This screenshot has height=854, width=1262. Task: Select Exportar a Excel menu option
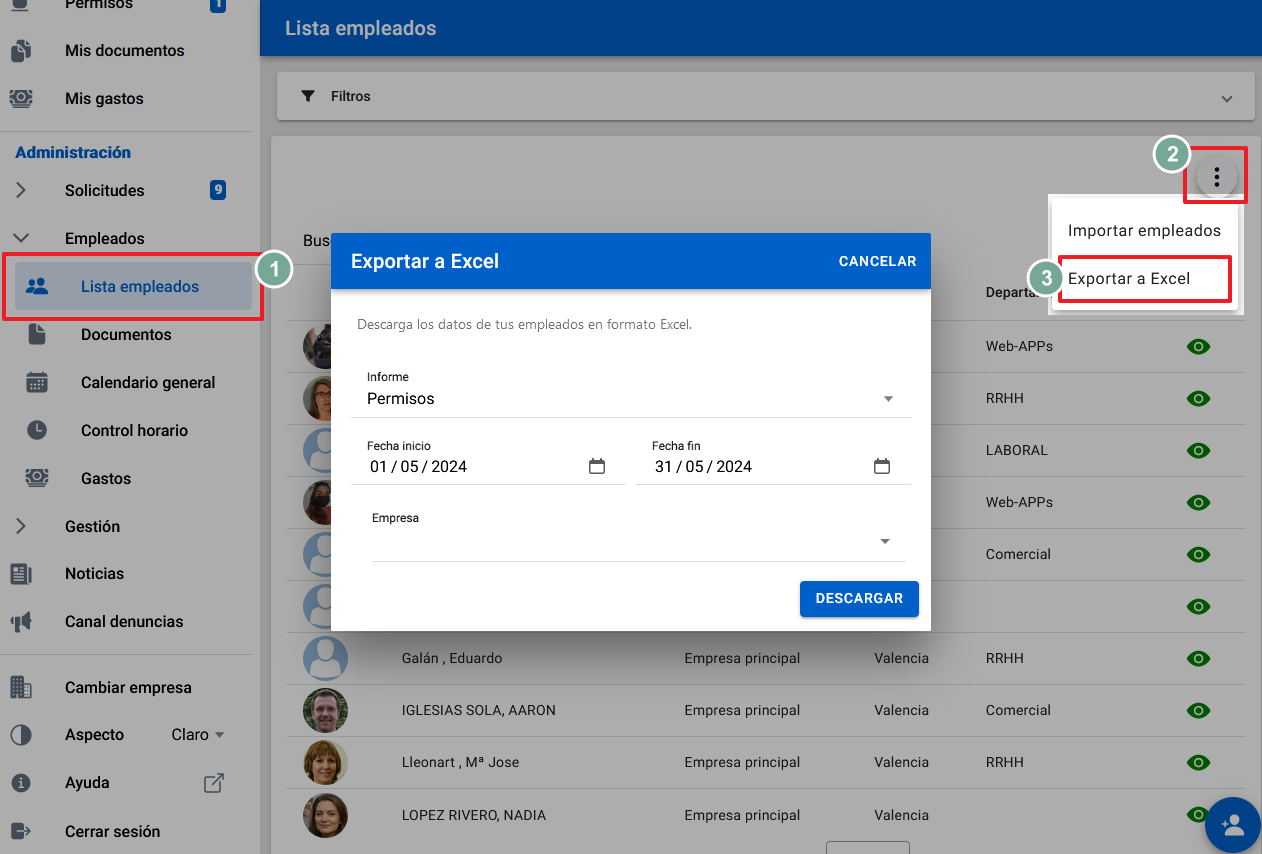click(1129, 278)
